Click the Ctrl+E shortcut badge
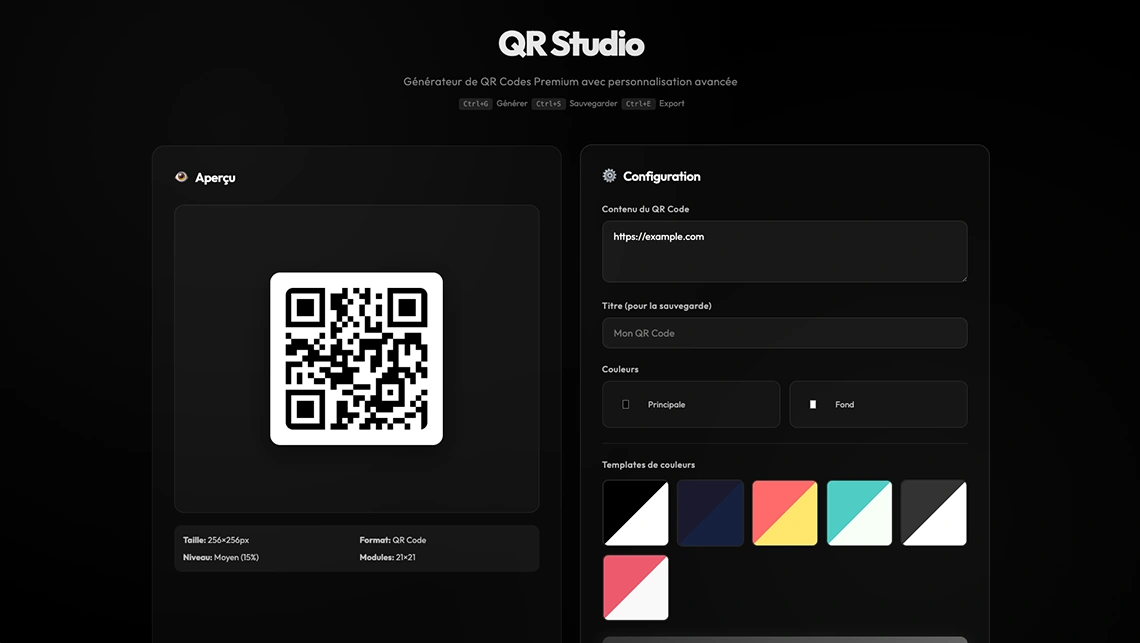The height and width of the screenshot is (643, 1140). point(638,104)
